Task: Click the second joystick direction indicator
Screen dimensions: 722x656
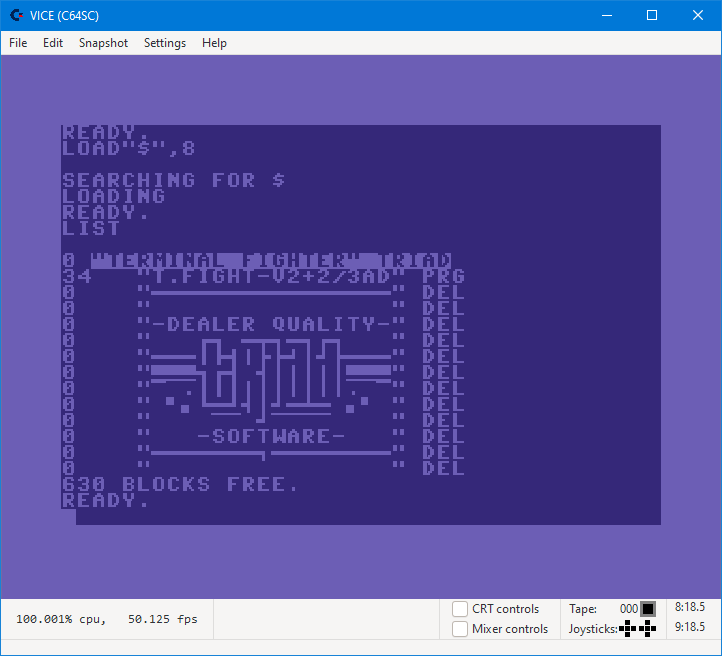Action: click(647, 628)
